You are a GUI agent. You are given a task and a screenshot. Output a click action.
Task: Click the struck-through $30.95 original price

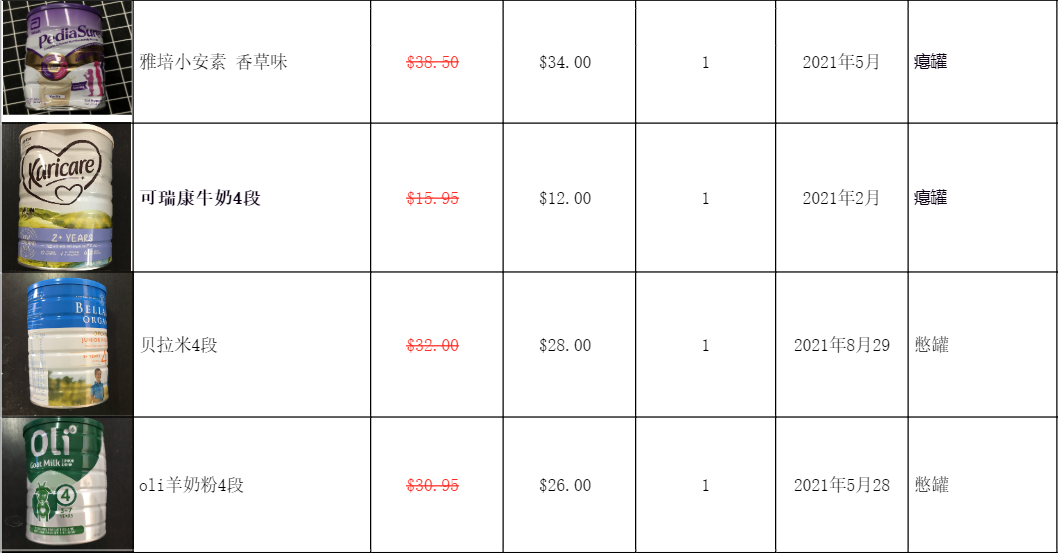tap(432, 486)
